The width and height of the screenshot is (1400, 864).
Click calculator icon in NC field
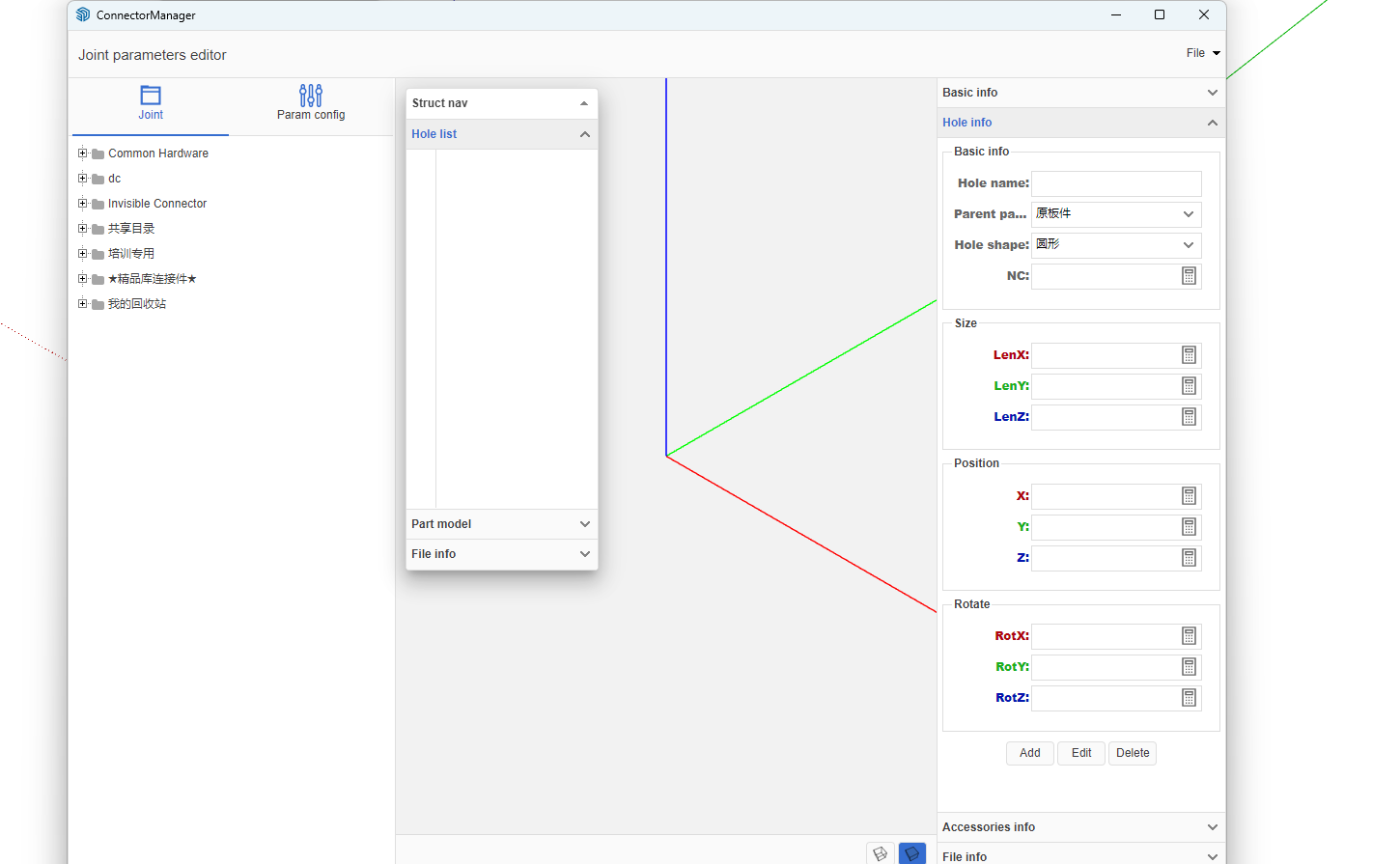[1189, 276]
